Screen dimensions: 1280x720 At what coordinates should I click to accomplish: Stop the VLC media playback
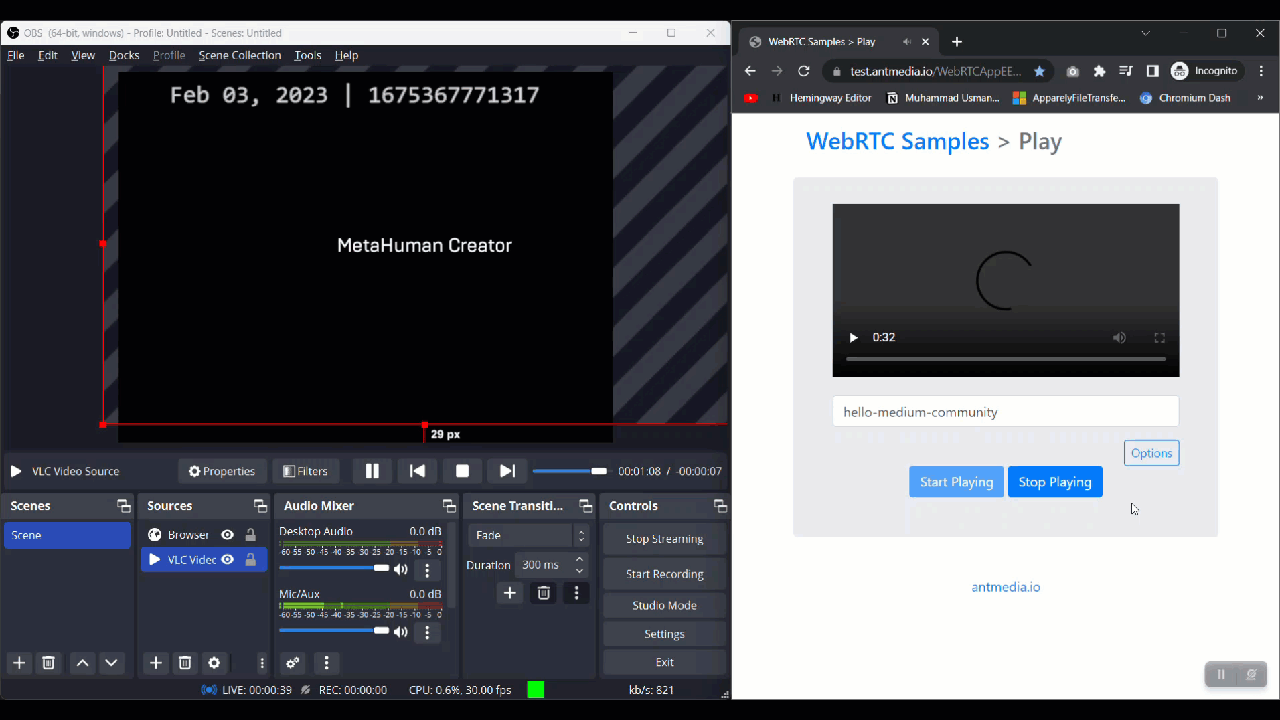click(x=462, y=471)
